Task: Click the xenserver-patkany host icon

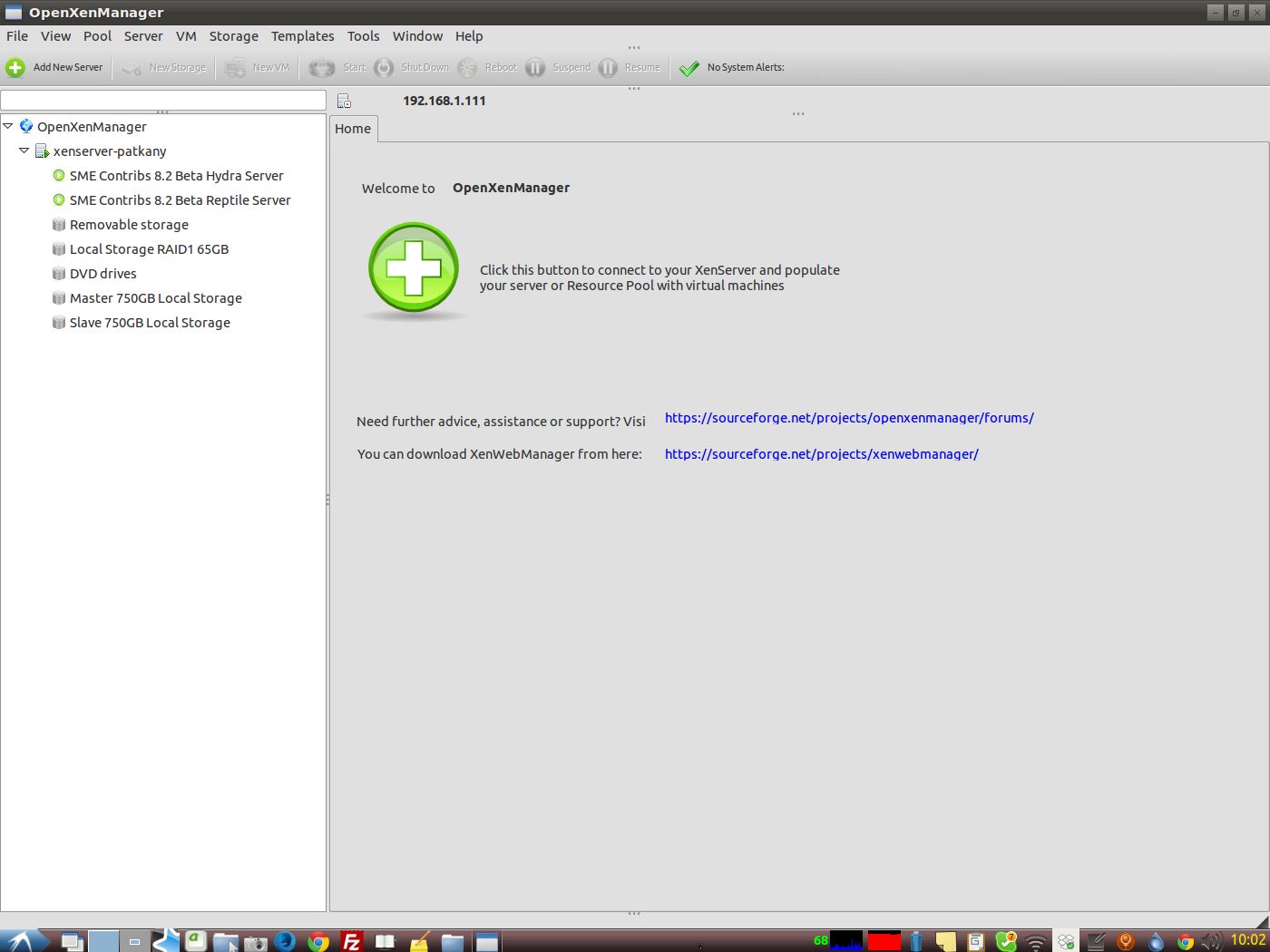Action: point(43,151)
